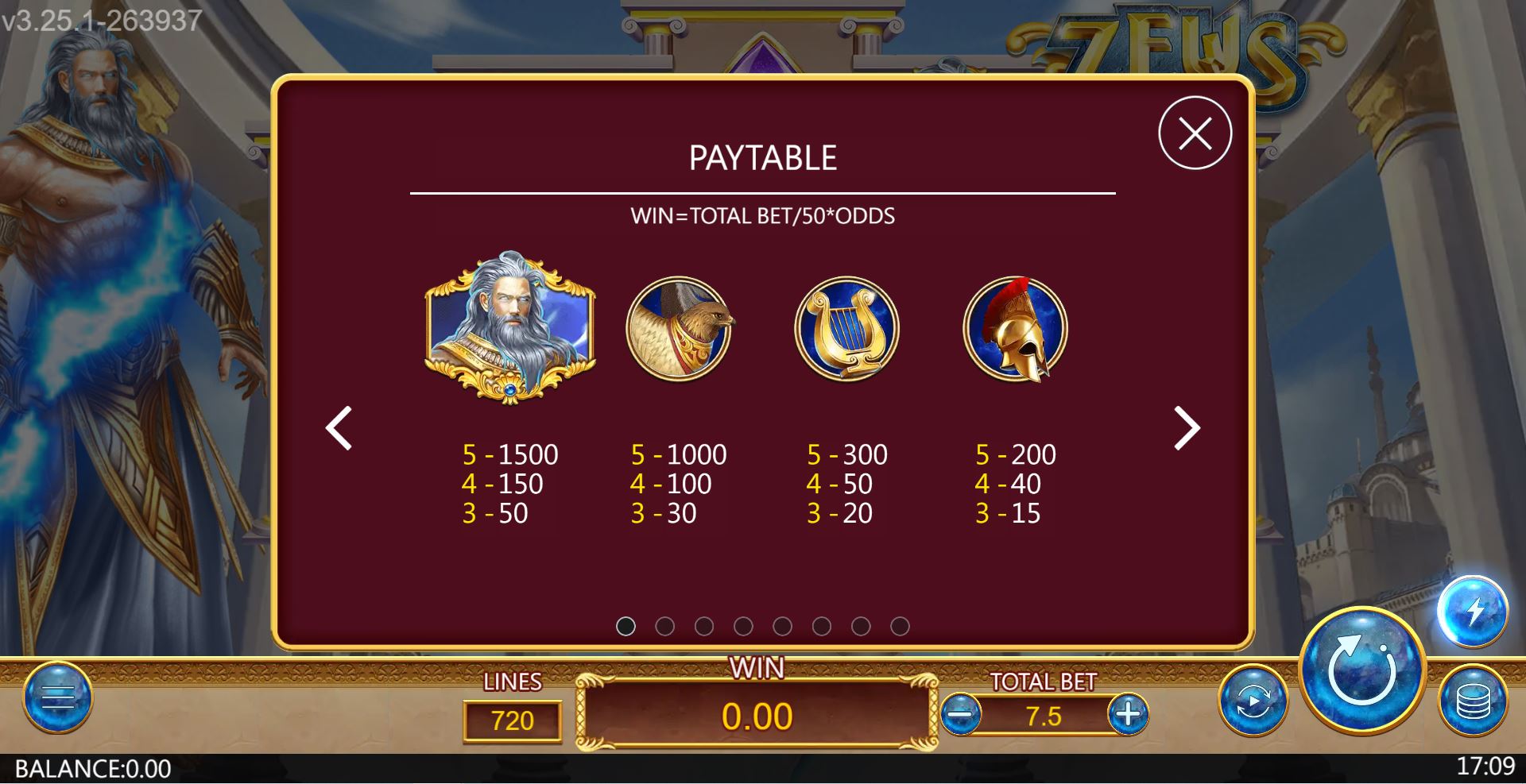Start a spin with the large spin orb
Image resolution: width=1526 pixels, height=784 pixels.
pyautogui.click(x=1362, y=670)
